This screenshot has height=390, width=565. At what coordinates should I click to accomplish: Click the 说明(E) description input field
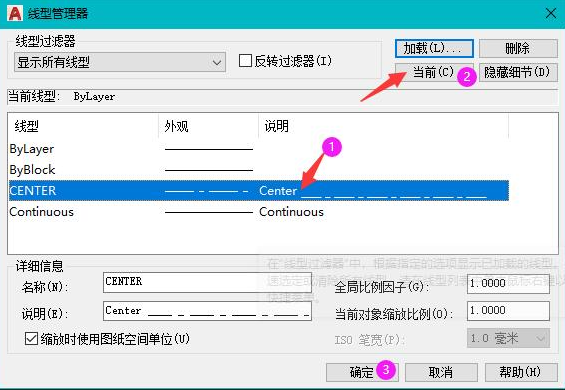(x=207, y=311)
